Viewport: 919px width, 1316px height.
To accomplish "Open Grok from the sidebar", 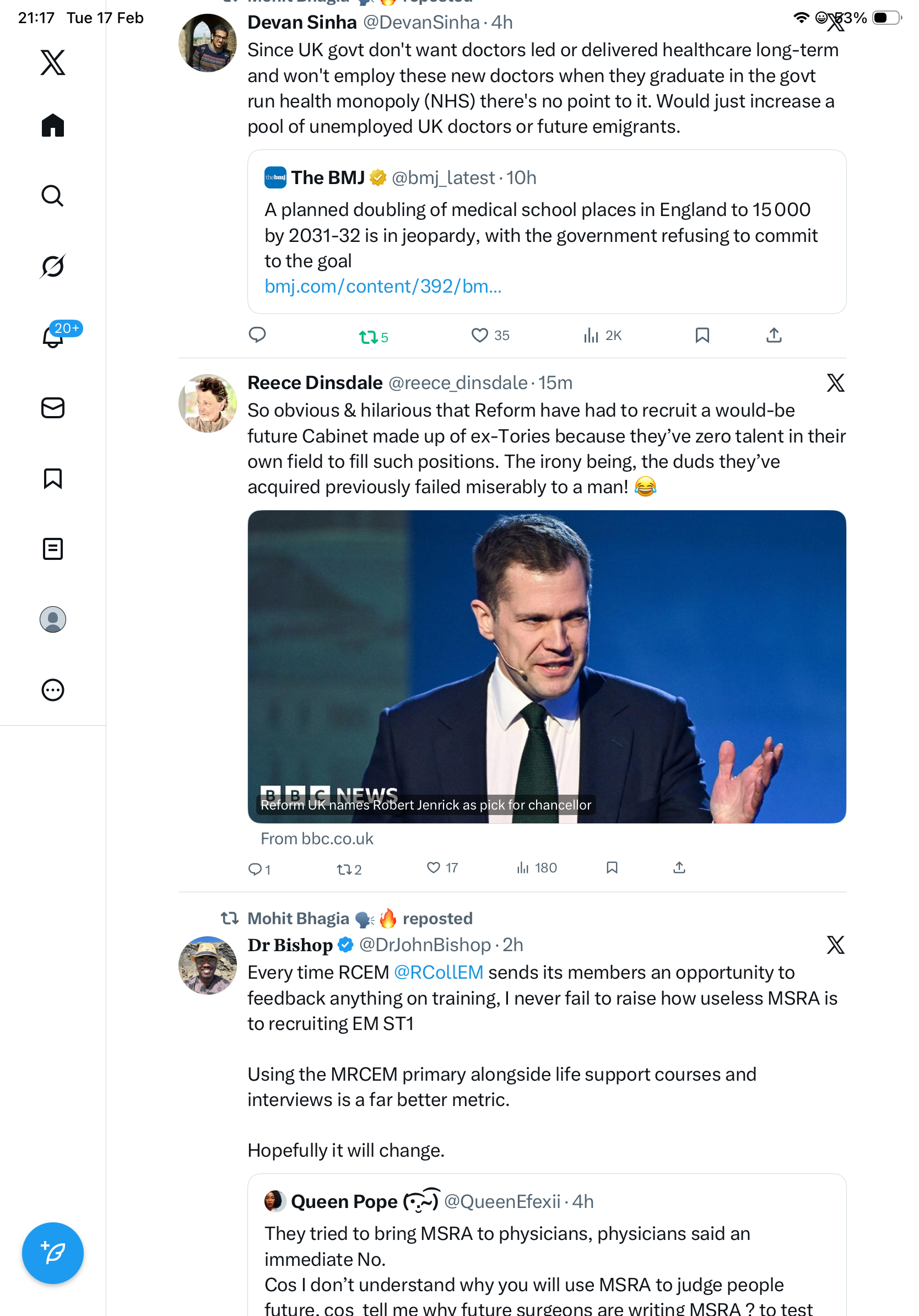I will 53,266.
